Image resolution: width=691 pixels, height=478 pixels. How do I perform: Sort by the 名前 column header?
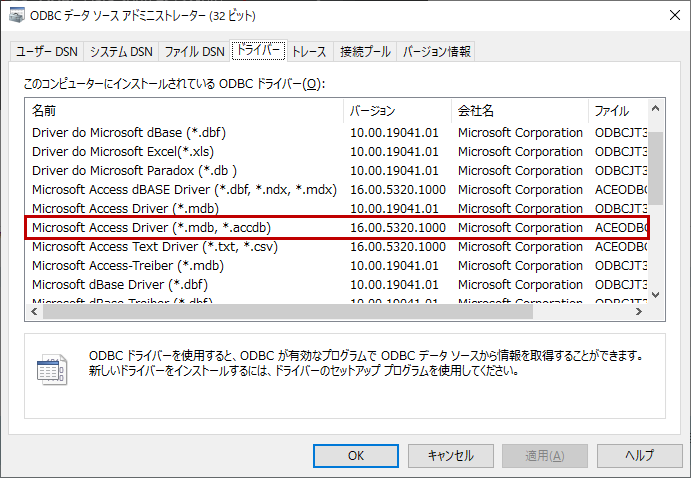tap(184, 111)
